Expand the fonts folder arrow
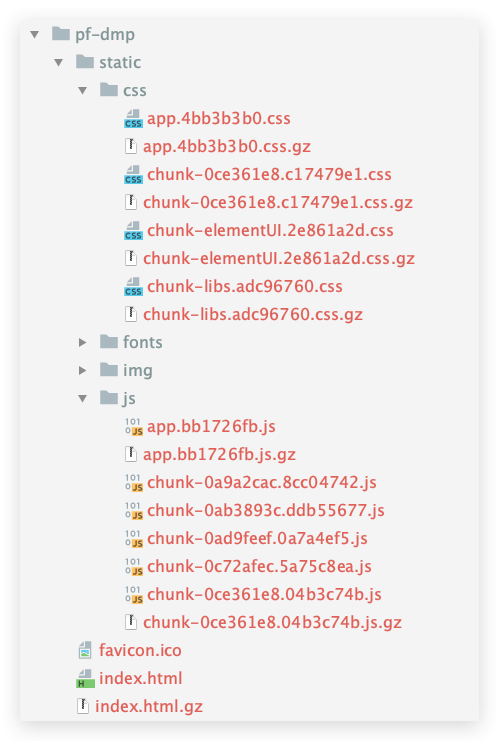The width and height of the screenshot is (499, 741). point(83,342)
